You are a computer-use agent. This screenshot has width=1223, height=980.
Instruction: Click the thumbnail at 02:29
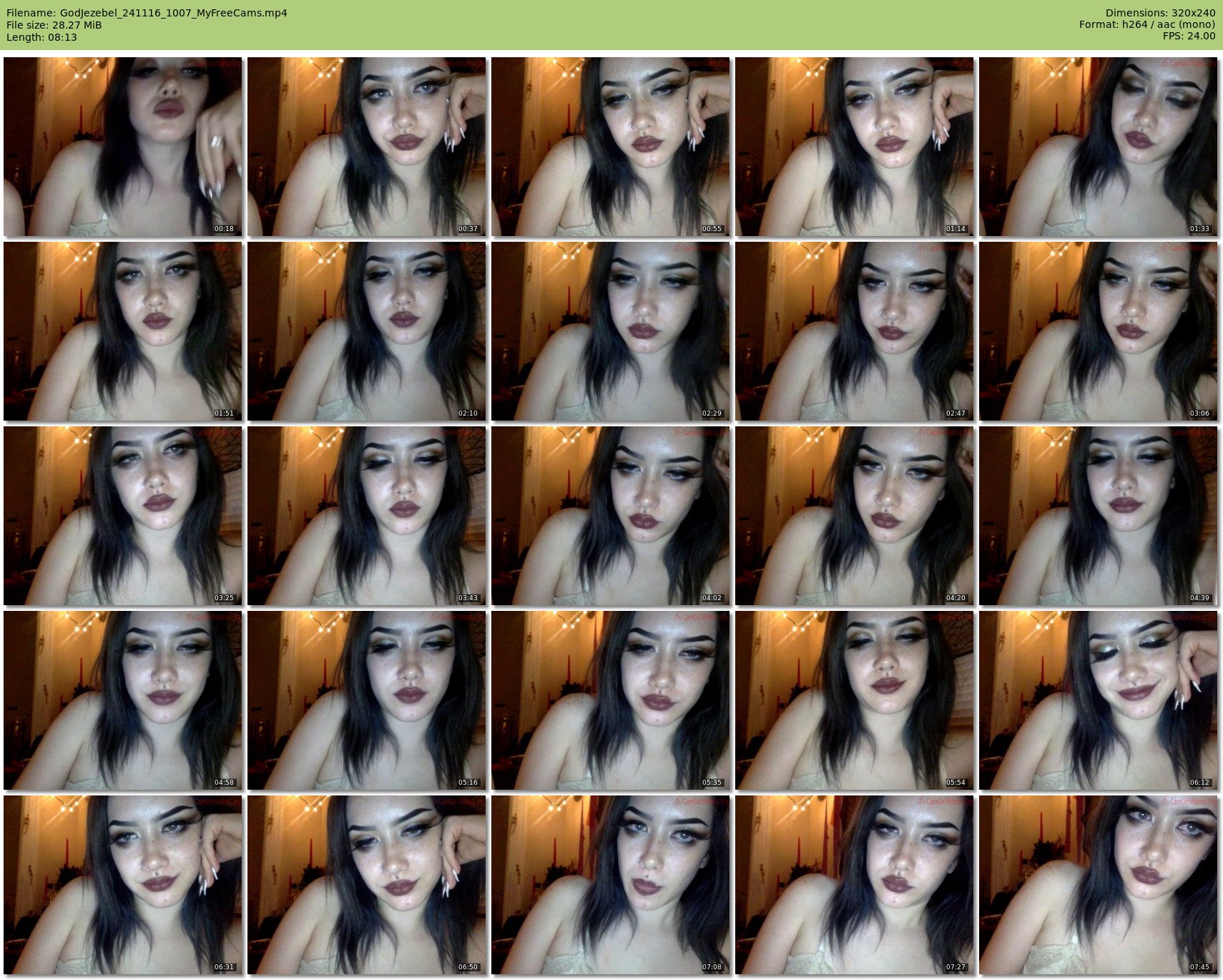click(x=610, y=331)
